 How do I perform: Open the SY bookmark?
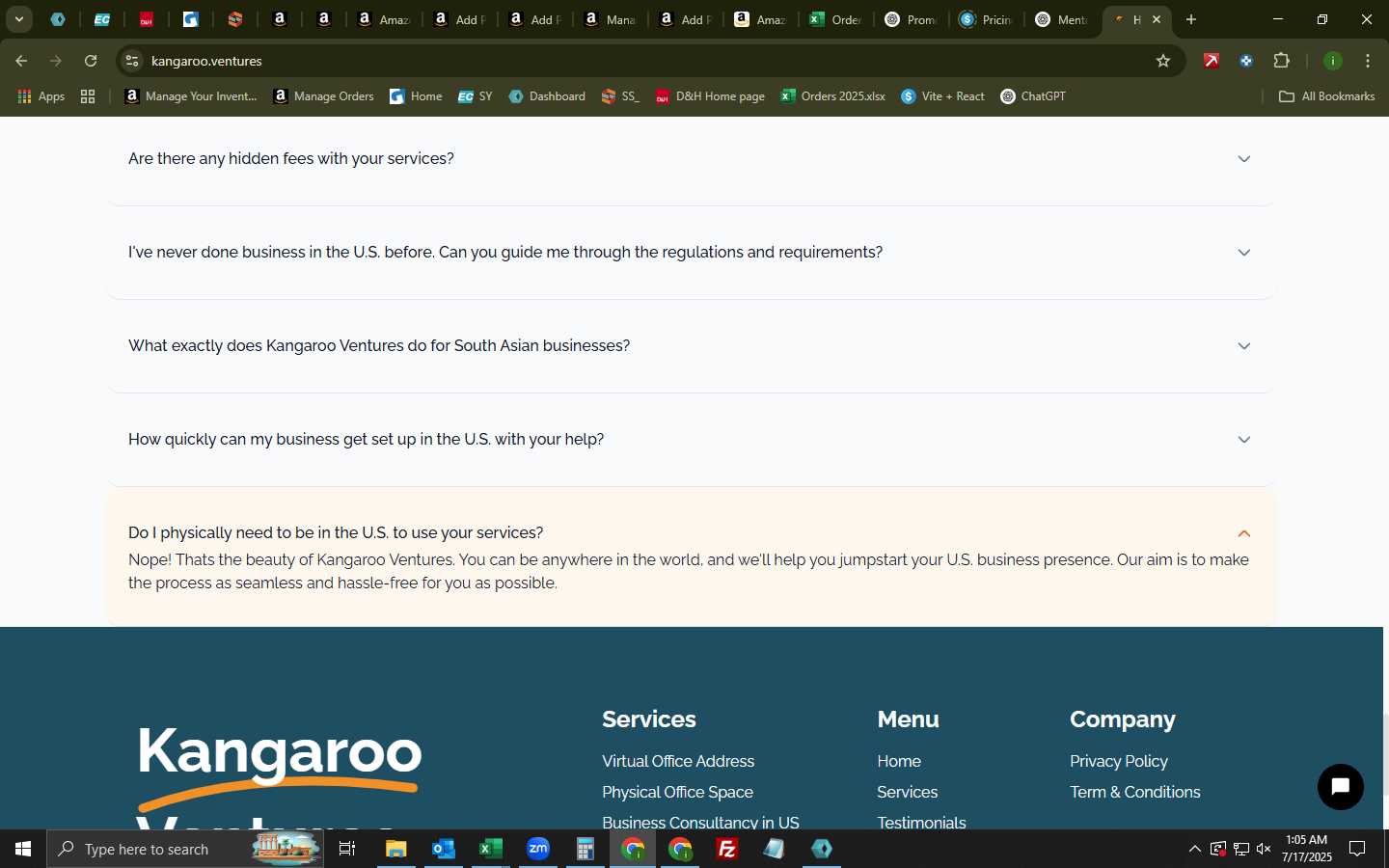pos(475,96)
